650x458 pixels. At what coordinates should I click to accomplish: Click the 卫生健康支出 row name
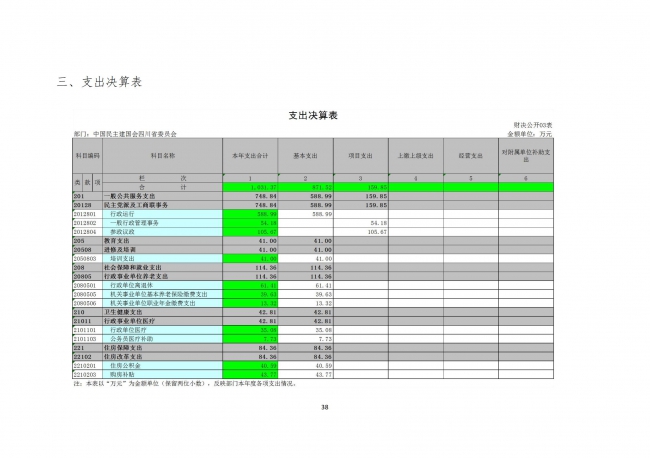[117, 311]
